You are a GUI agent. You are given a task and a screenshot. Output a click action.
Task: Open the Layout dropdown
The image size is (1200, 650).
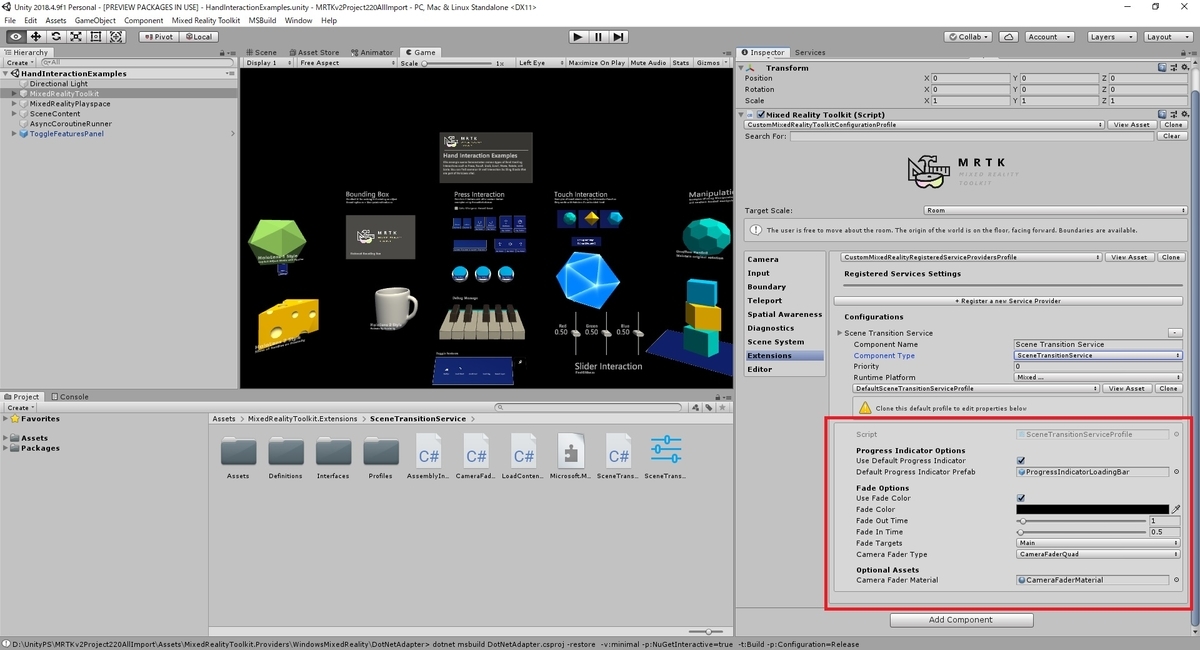1167,36
